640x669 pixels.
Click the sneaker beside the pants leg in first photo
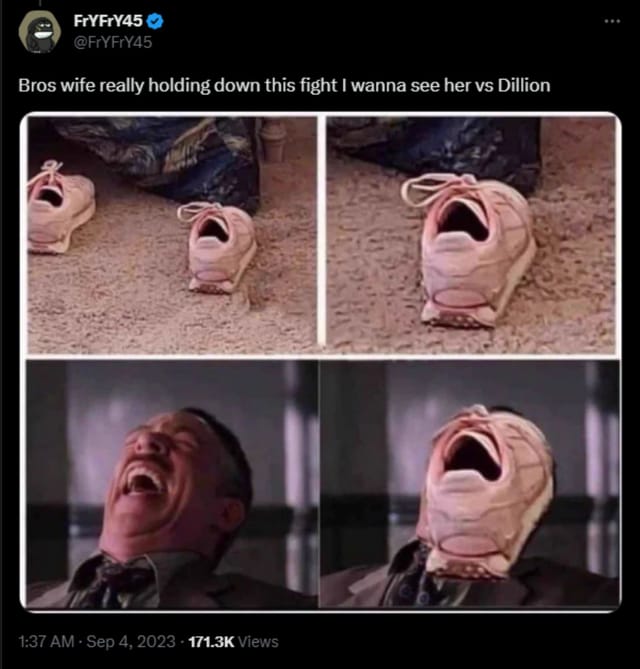[x=218, y=247]
